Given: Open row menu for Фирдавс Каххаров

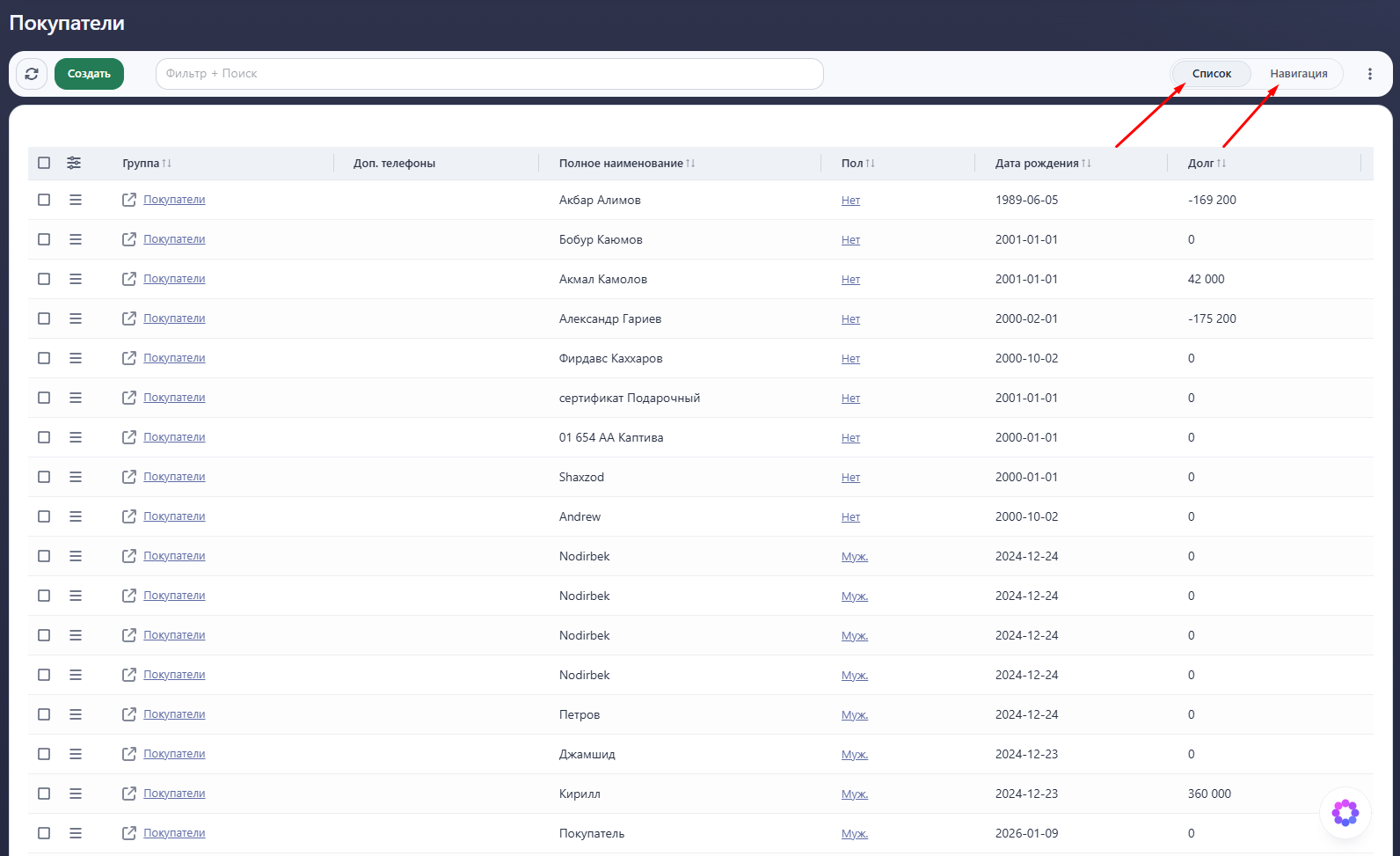Looking at the screenshot, I should [76, 358].
